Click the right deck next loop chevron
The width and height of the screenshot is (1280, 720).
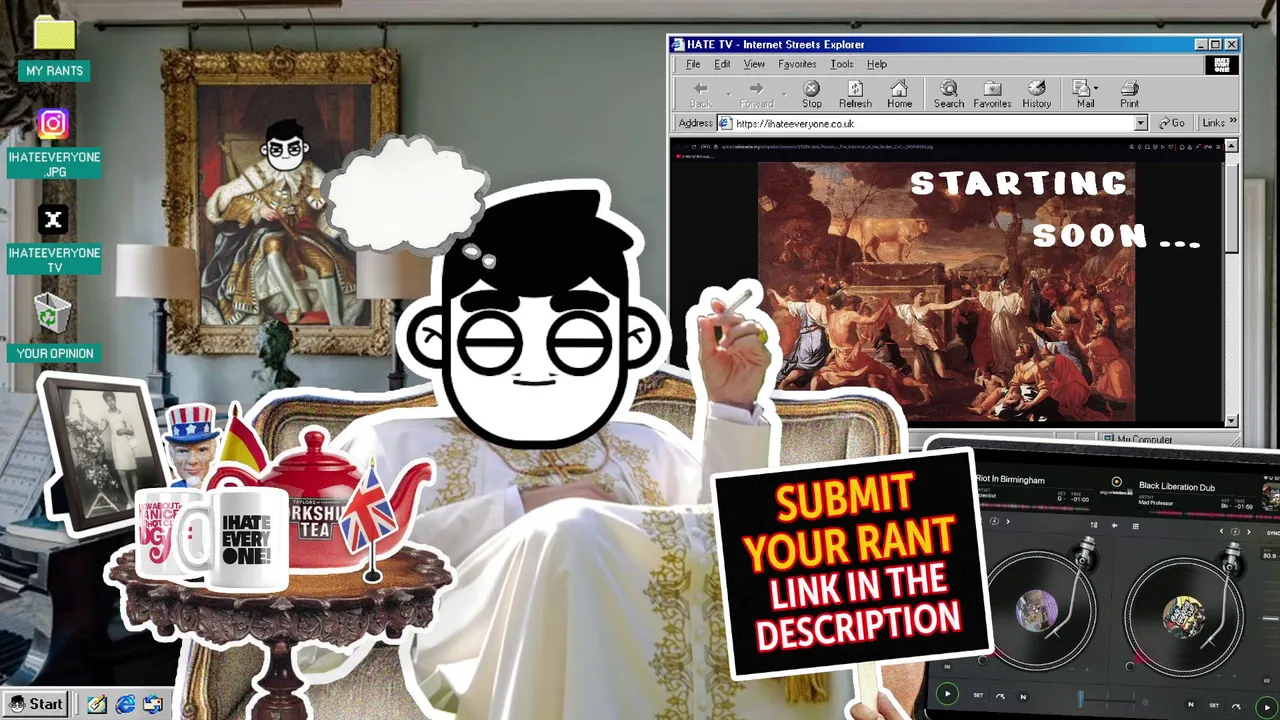click(1248, 532)
